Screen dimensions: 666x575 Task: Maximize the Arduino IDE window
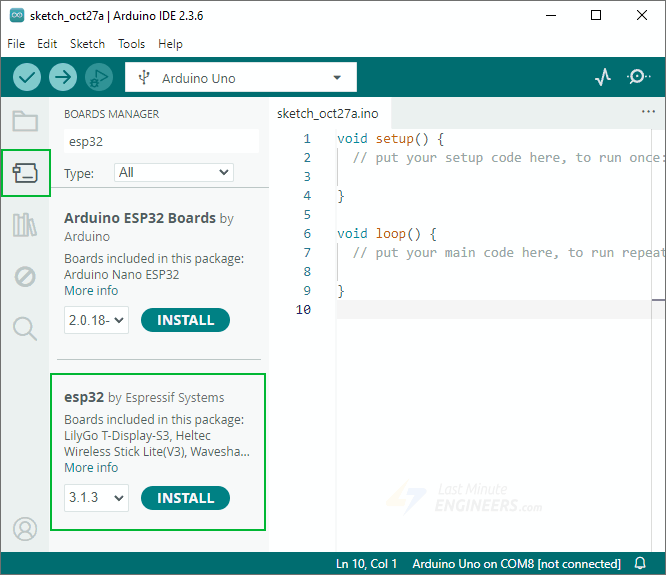[596, 15]
